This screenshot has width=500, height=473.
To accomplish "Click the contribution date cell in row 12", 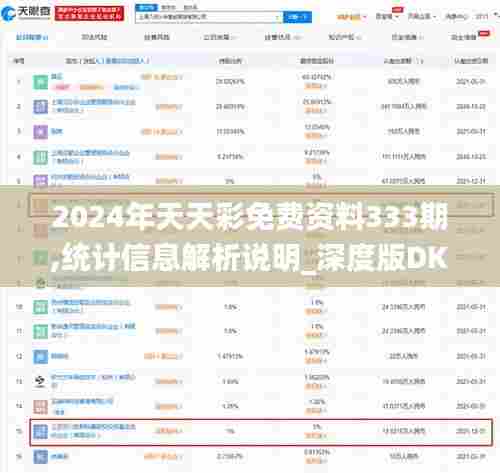I will (x=471, y=356).
